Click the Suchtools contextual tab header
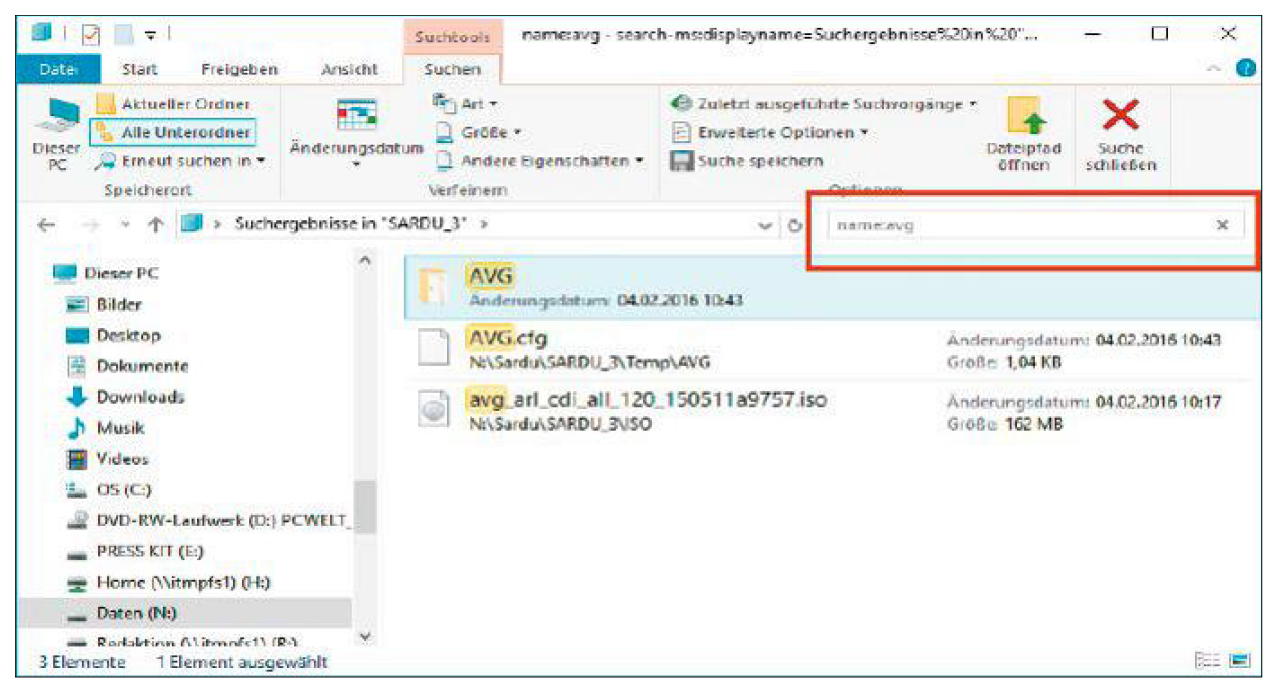 [x=452, y=36]
